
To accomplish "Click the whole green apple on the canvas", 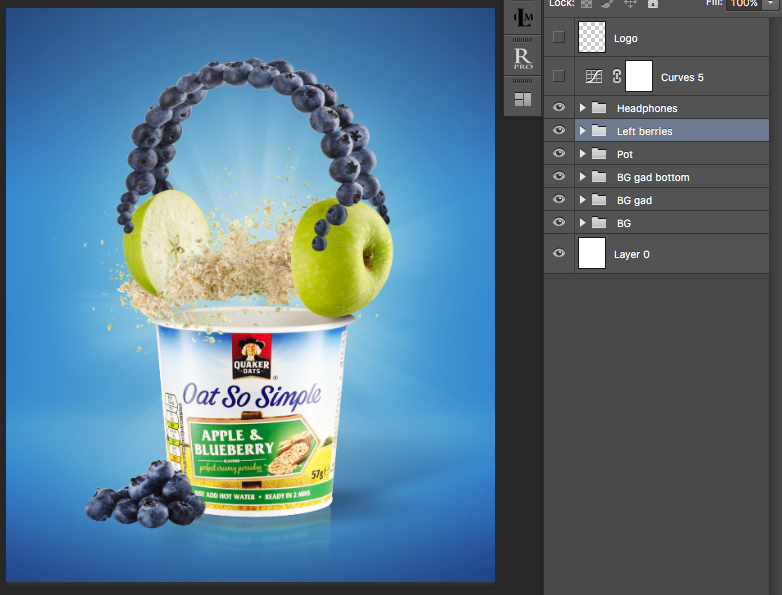I will point(342,257).
